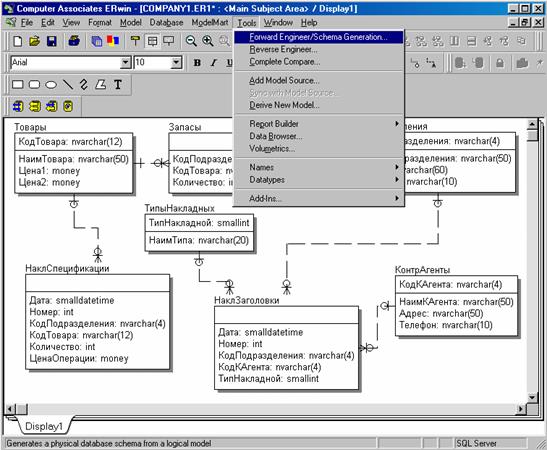Screen dimensions: 547x450
Task: Click the third ModelMart icon with blue arrow
Action: (51, 106)
